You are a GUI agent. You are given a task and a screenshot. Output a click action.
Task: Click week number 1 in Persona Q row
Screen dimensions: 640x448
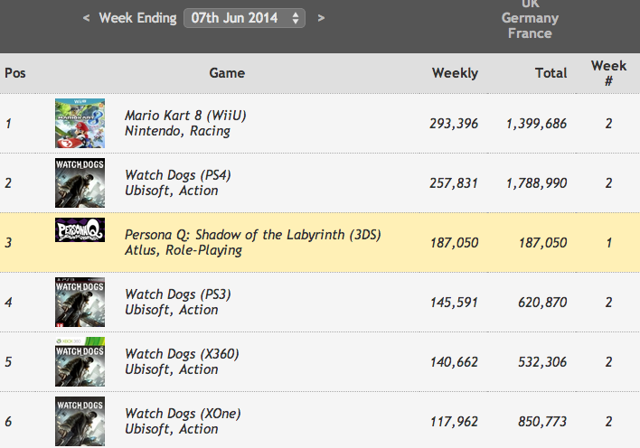609,243
